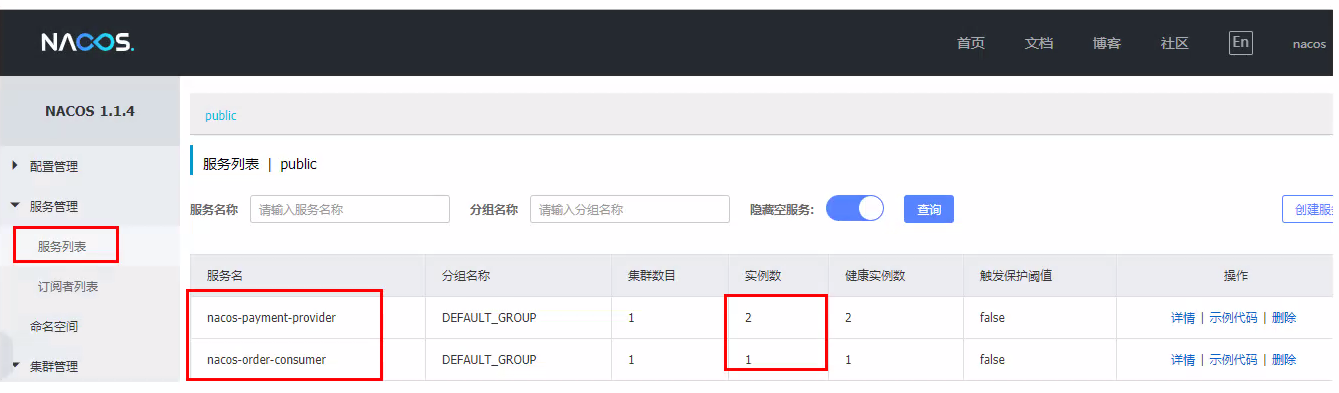Open 详情 for nacos-payment-provider
Image resolution: width=1339 pixels, height=393 pixels.
point(1183,317)
